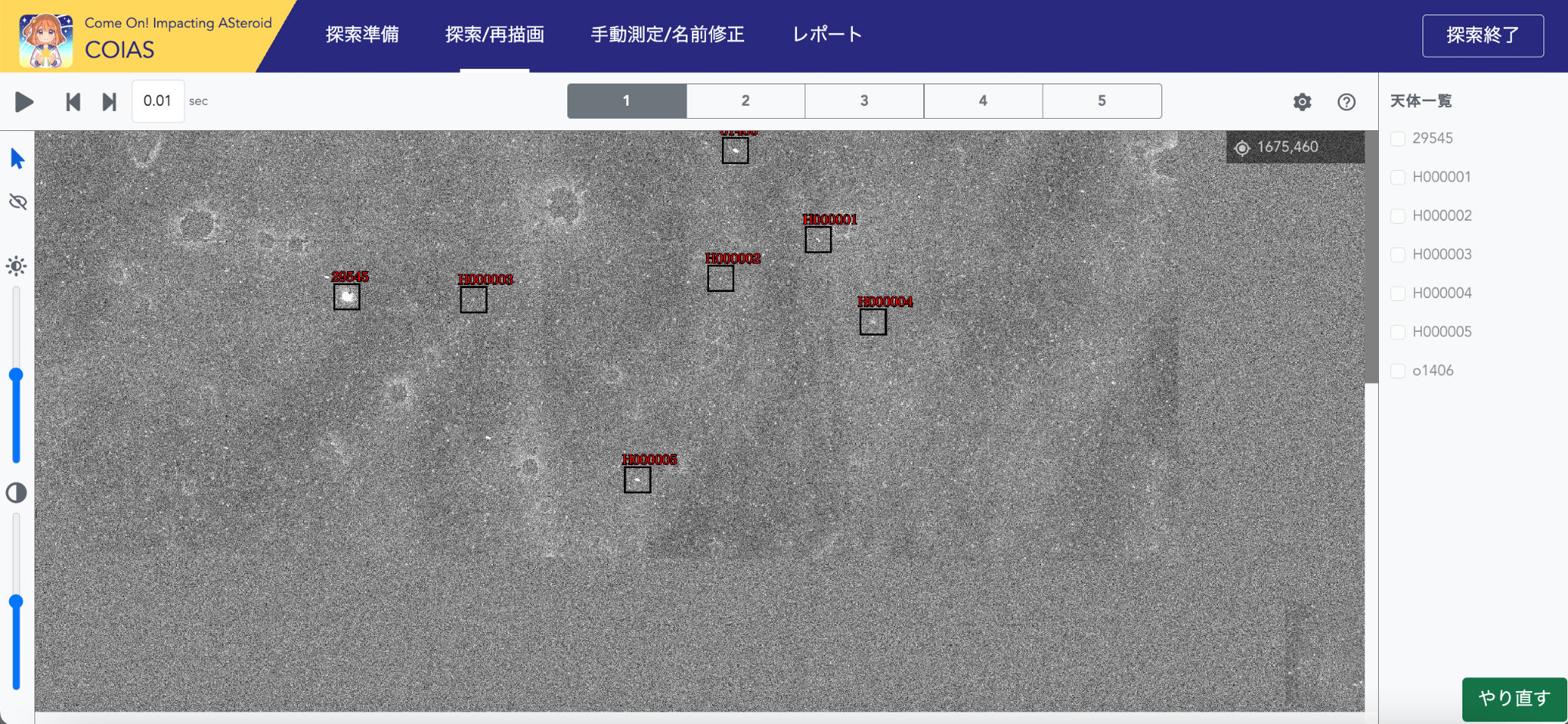Image resolution: width=1568 pixels, height=724 pixels.
Task: Click the frame interval input showing 0.01
Action: [158, 100]
